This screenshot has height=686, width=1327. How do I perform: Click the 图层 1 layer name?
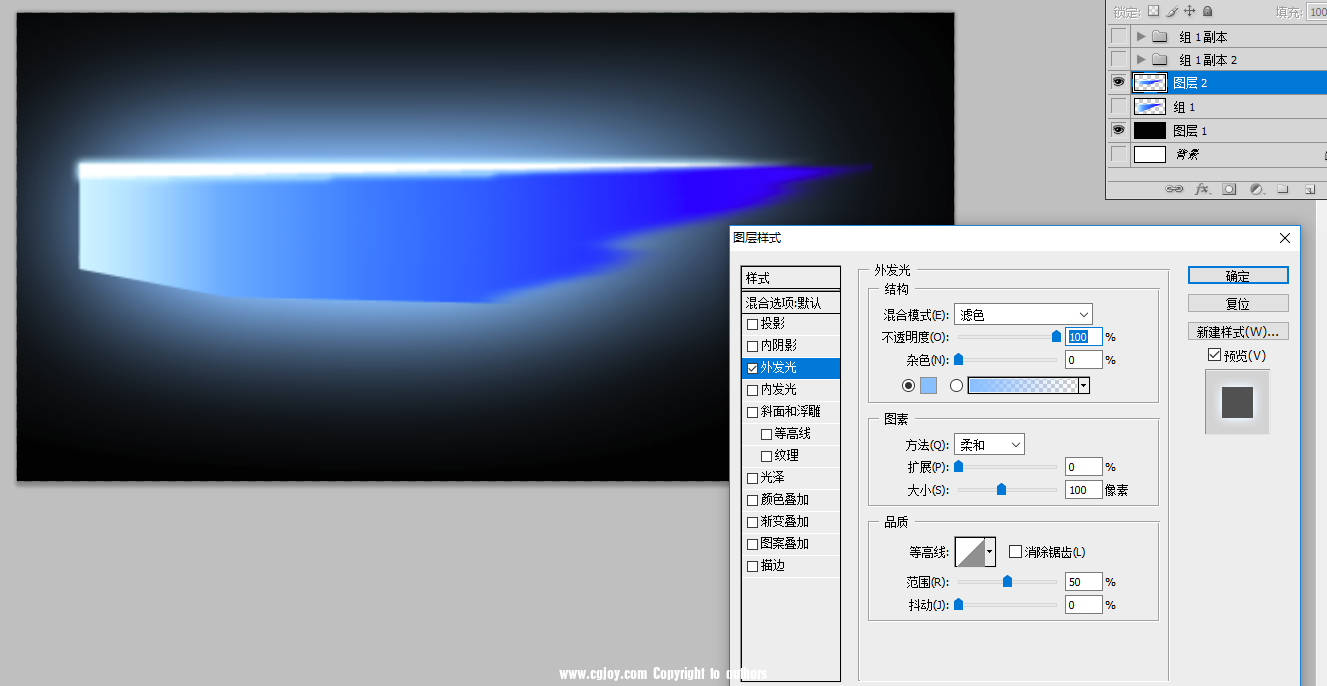[1190, 131]
